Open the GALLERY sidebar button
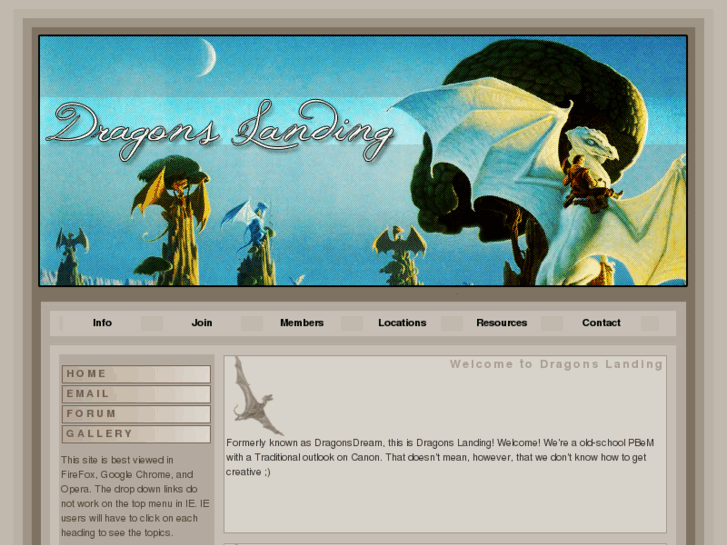 point(136,434)
